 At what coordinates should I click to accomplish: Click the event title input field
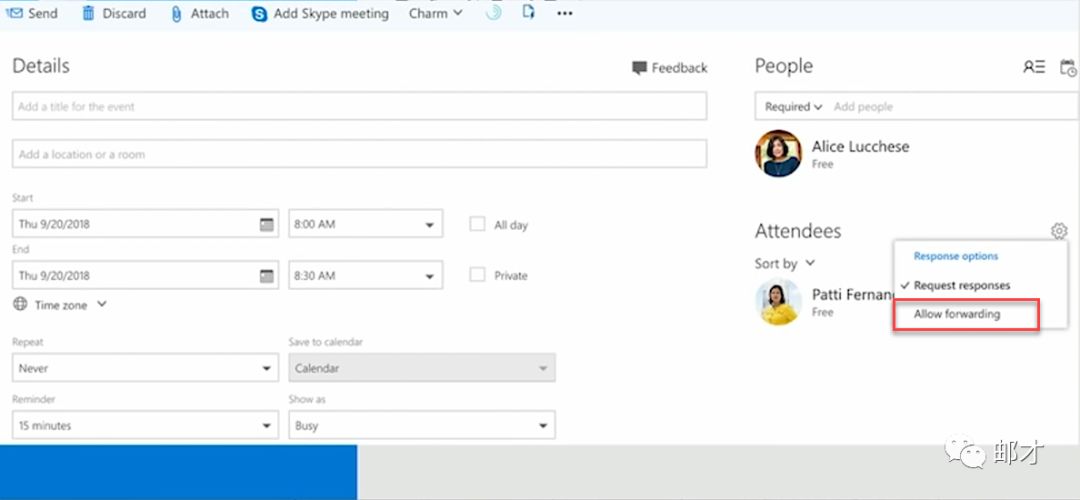tap(359, 106)
